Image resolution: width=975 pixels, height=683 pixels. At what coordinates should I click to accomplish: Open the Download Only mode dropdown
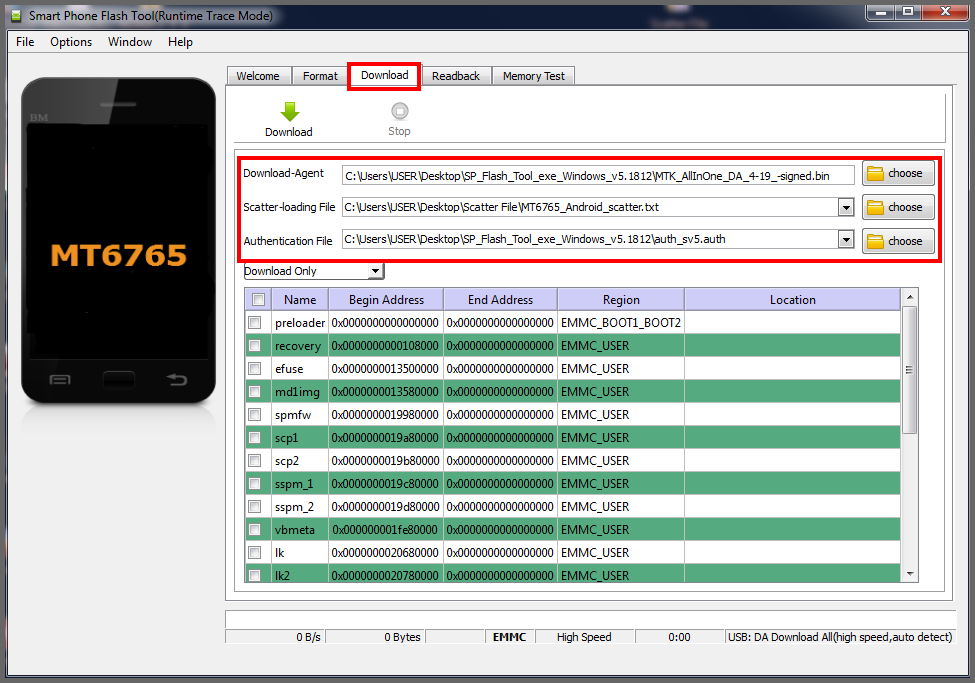coord(375,271)
